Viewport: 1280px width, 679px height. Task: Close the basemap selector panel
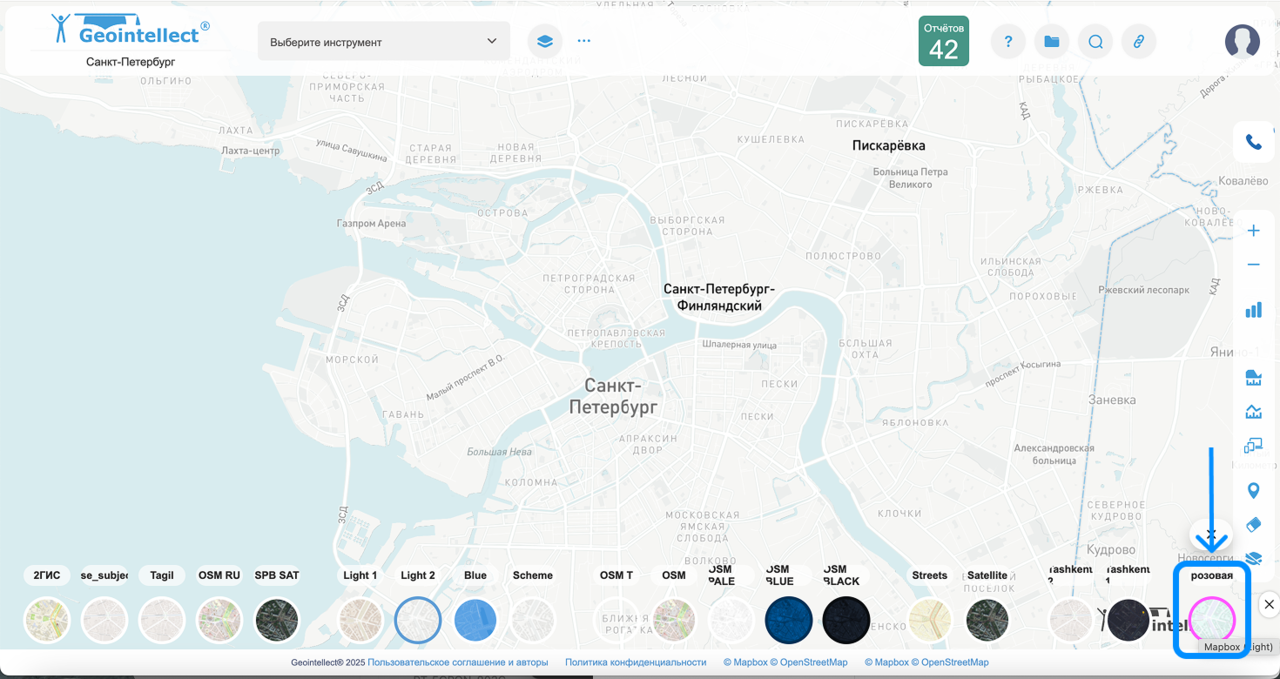1268,604
